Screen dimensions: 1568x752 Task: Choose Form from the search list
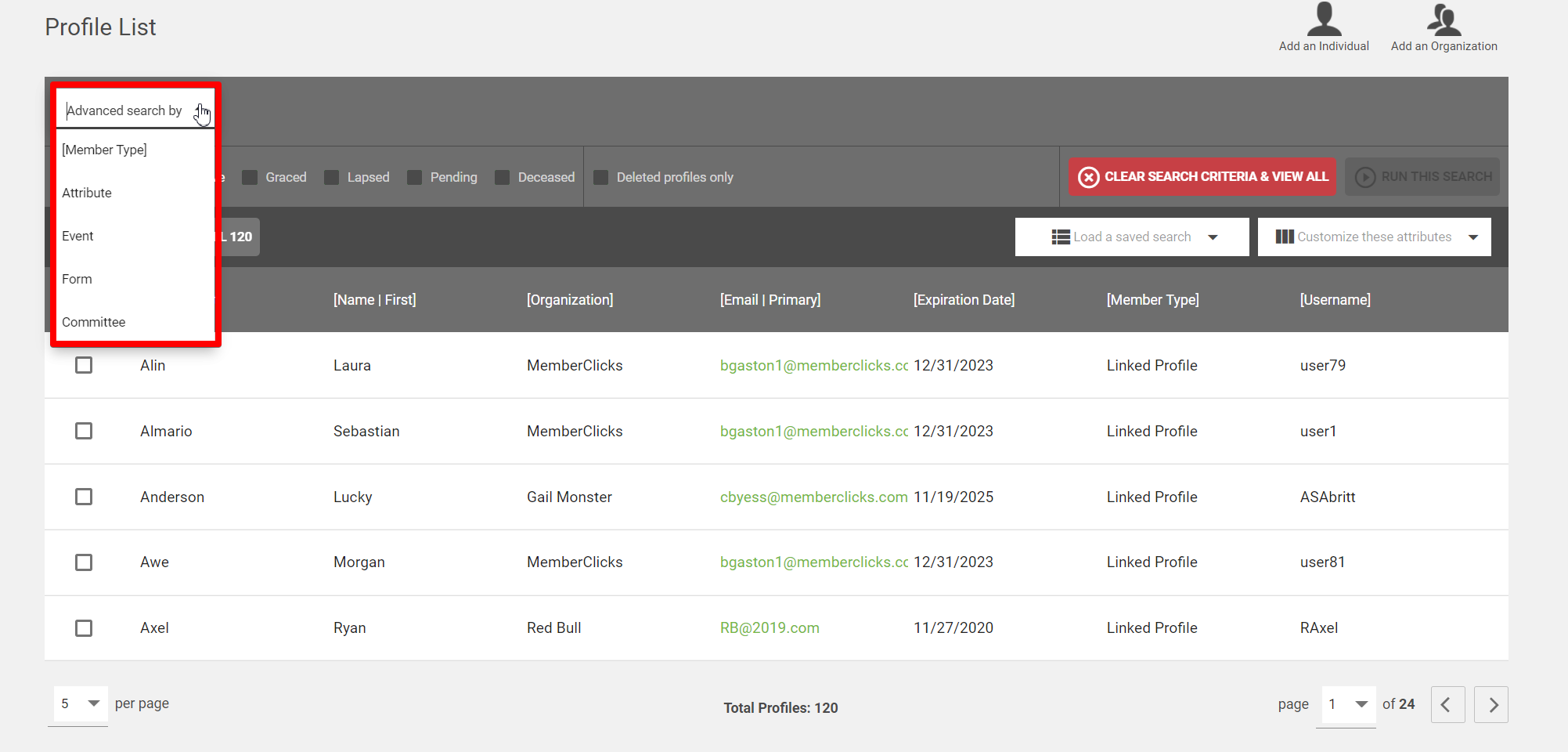tap(135, 279)
